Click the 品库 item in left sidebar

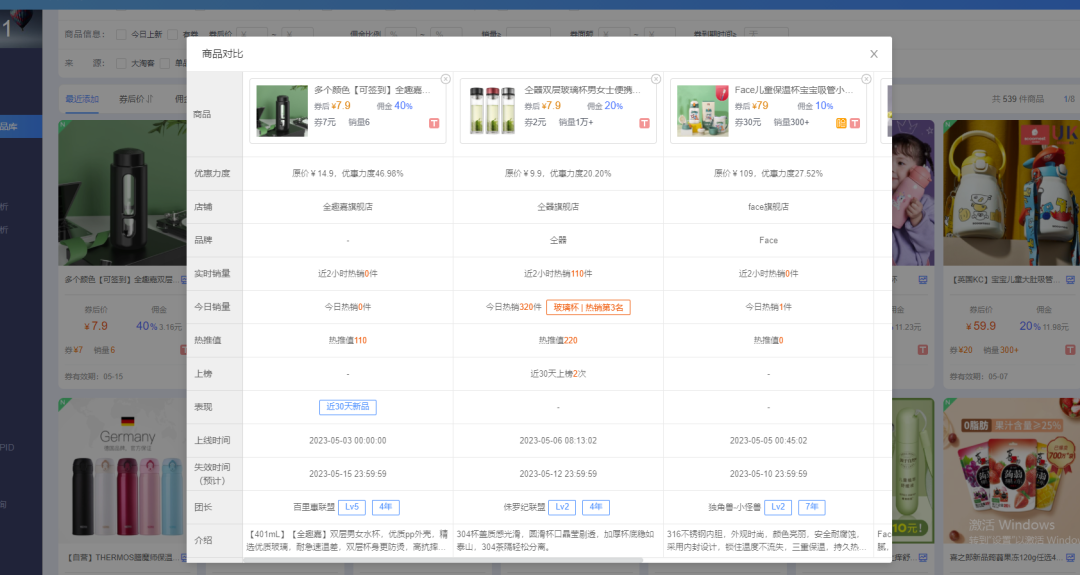pyautogui.click(x=21, y=127)
